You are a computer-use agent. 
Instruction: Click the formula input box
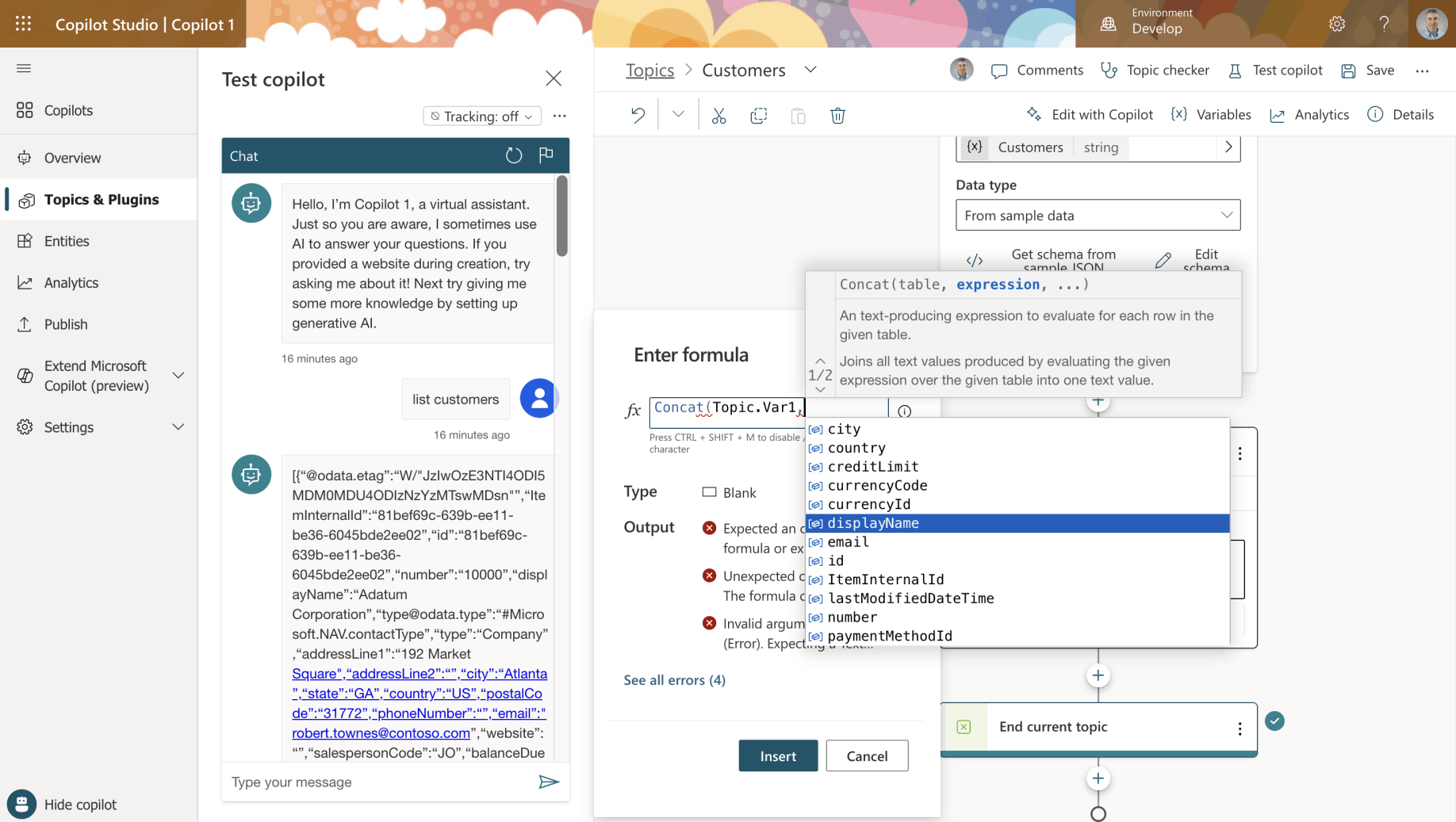pos(768,413)
